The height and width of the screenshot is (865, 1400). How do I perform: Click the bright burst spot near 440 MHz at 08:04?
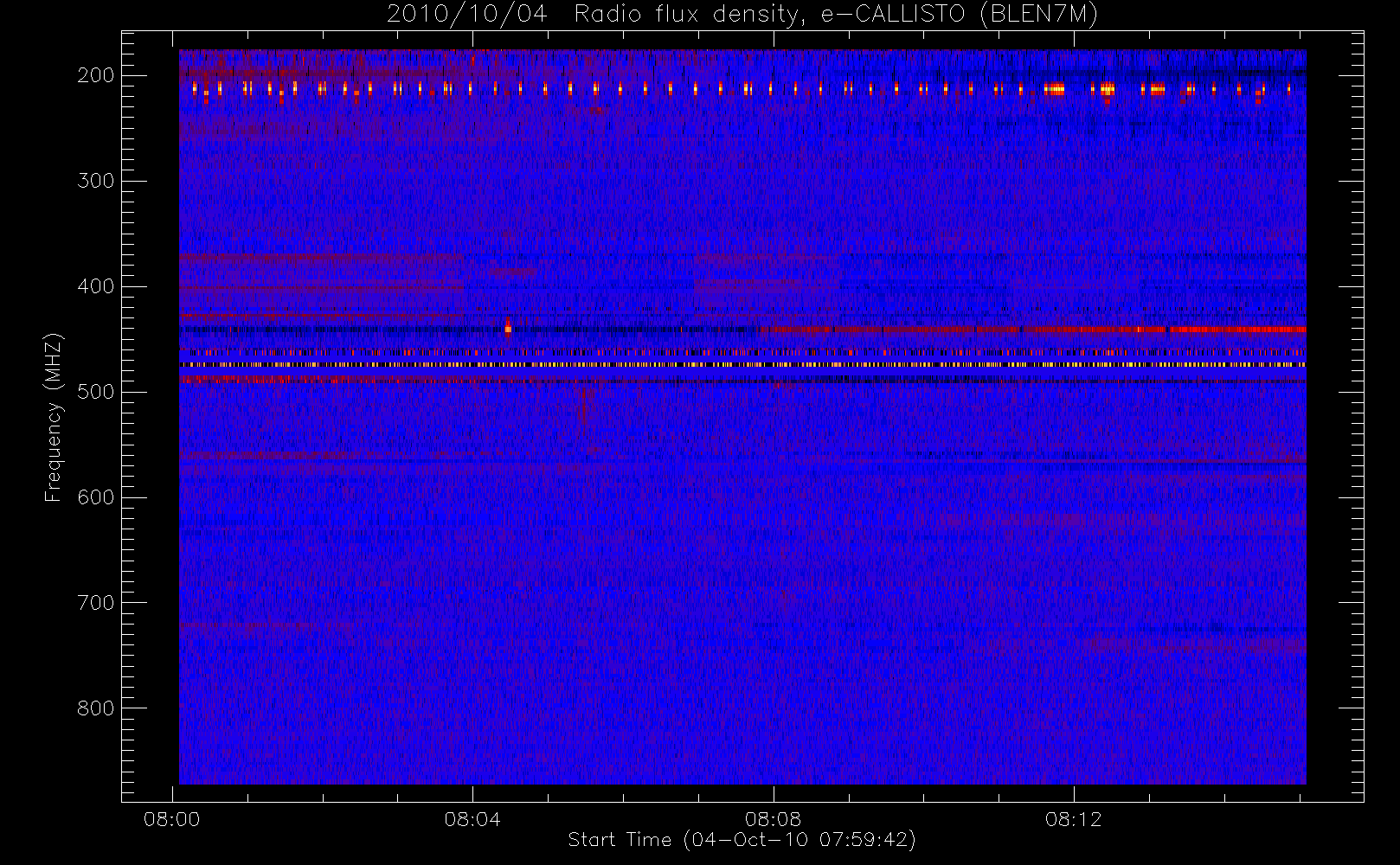pyautogui.click(x=508, y=326)
